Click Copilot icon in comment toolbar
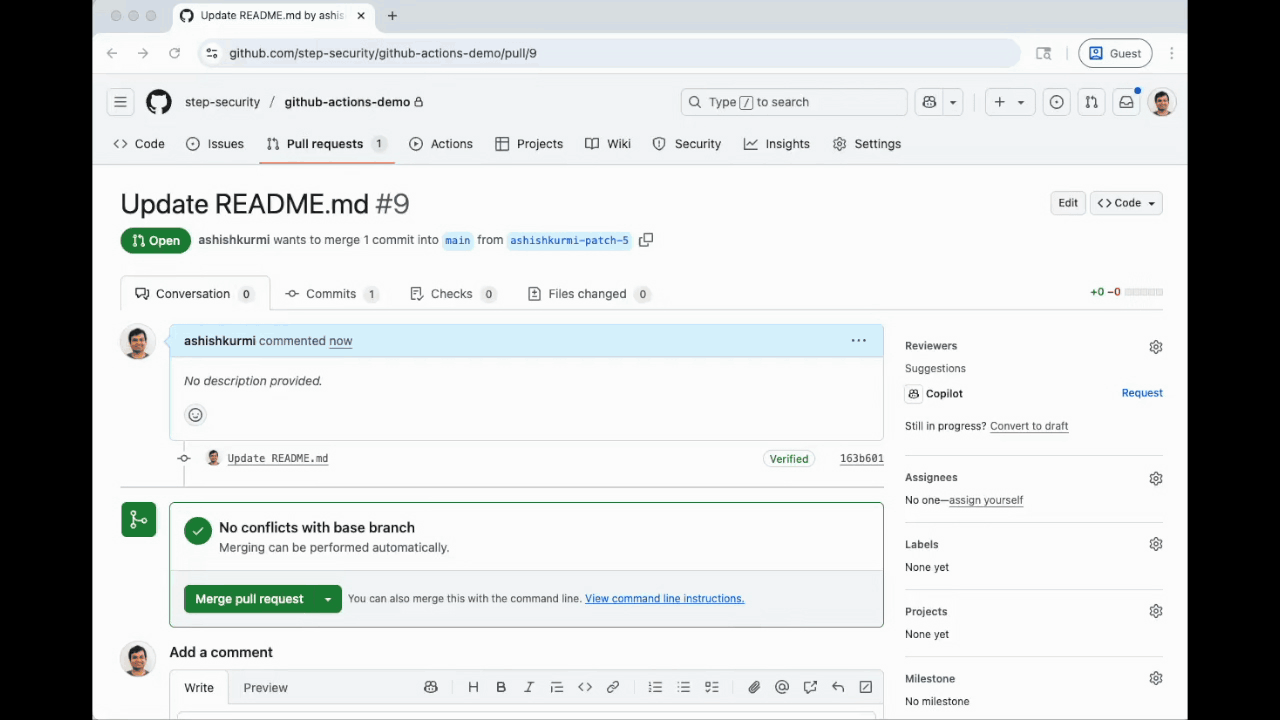 (x=431, y=688)
